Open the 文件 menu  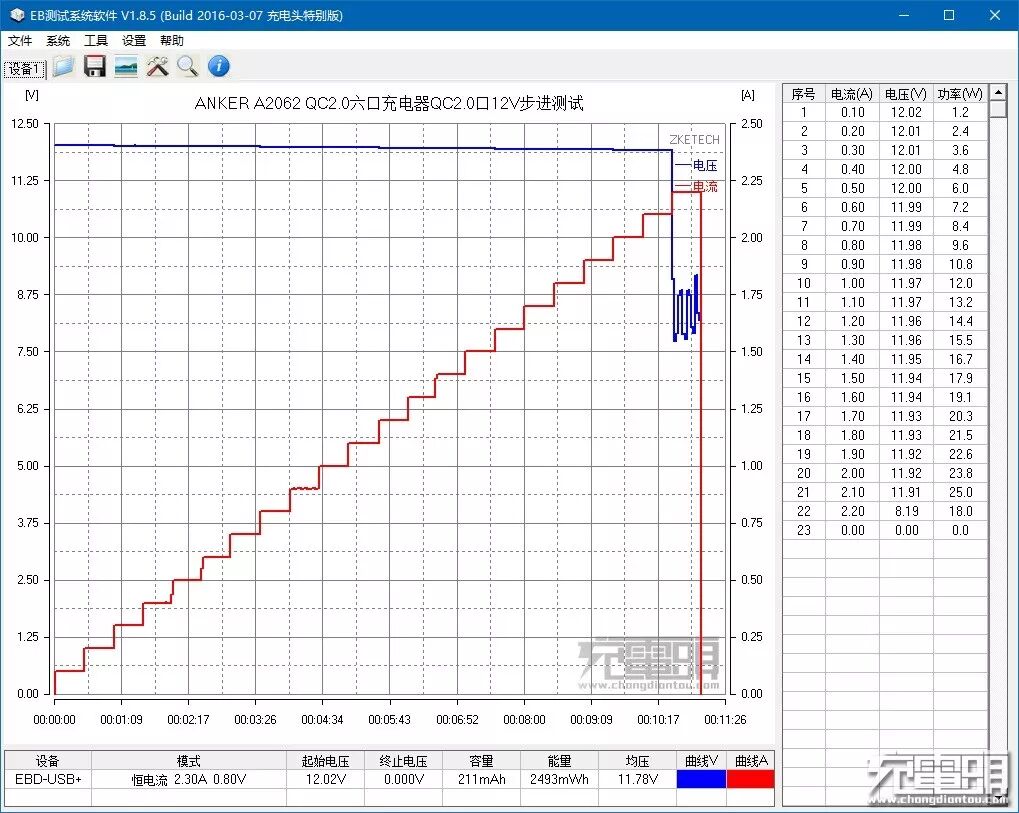point(20,40)
